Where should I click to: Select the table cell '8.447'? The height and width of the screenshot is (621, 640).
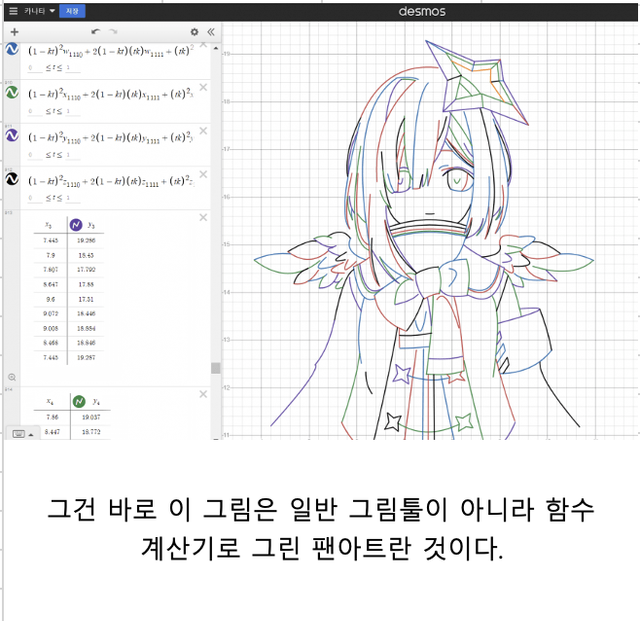(52, 432)
